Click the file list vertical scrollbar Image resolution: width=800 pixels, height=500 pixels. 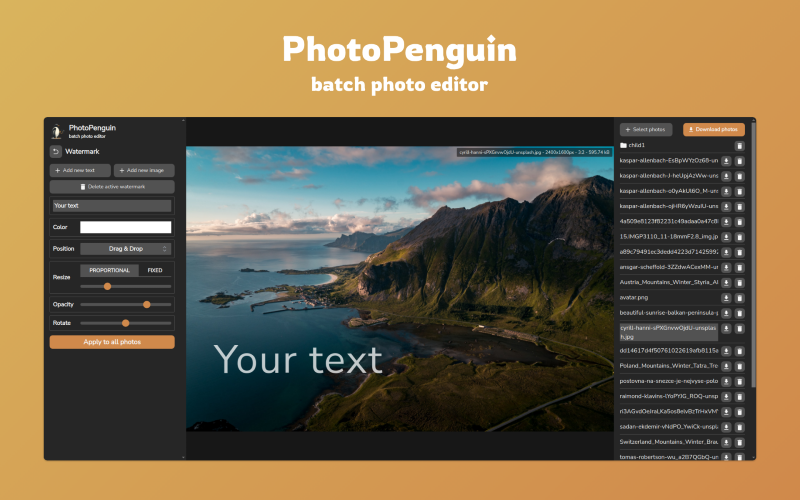click(x=753, y=255)
